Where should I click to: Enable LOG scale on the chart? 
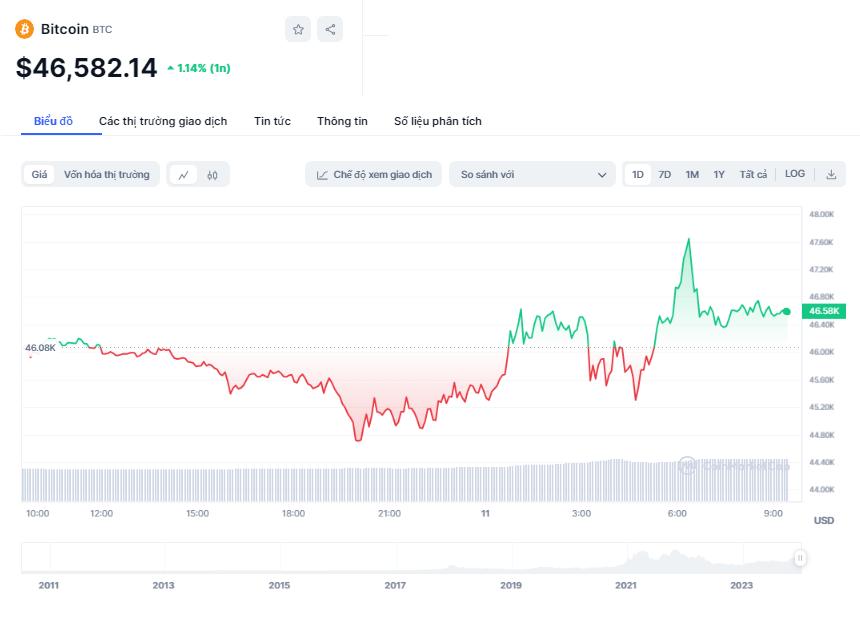click(794, 173)
